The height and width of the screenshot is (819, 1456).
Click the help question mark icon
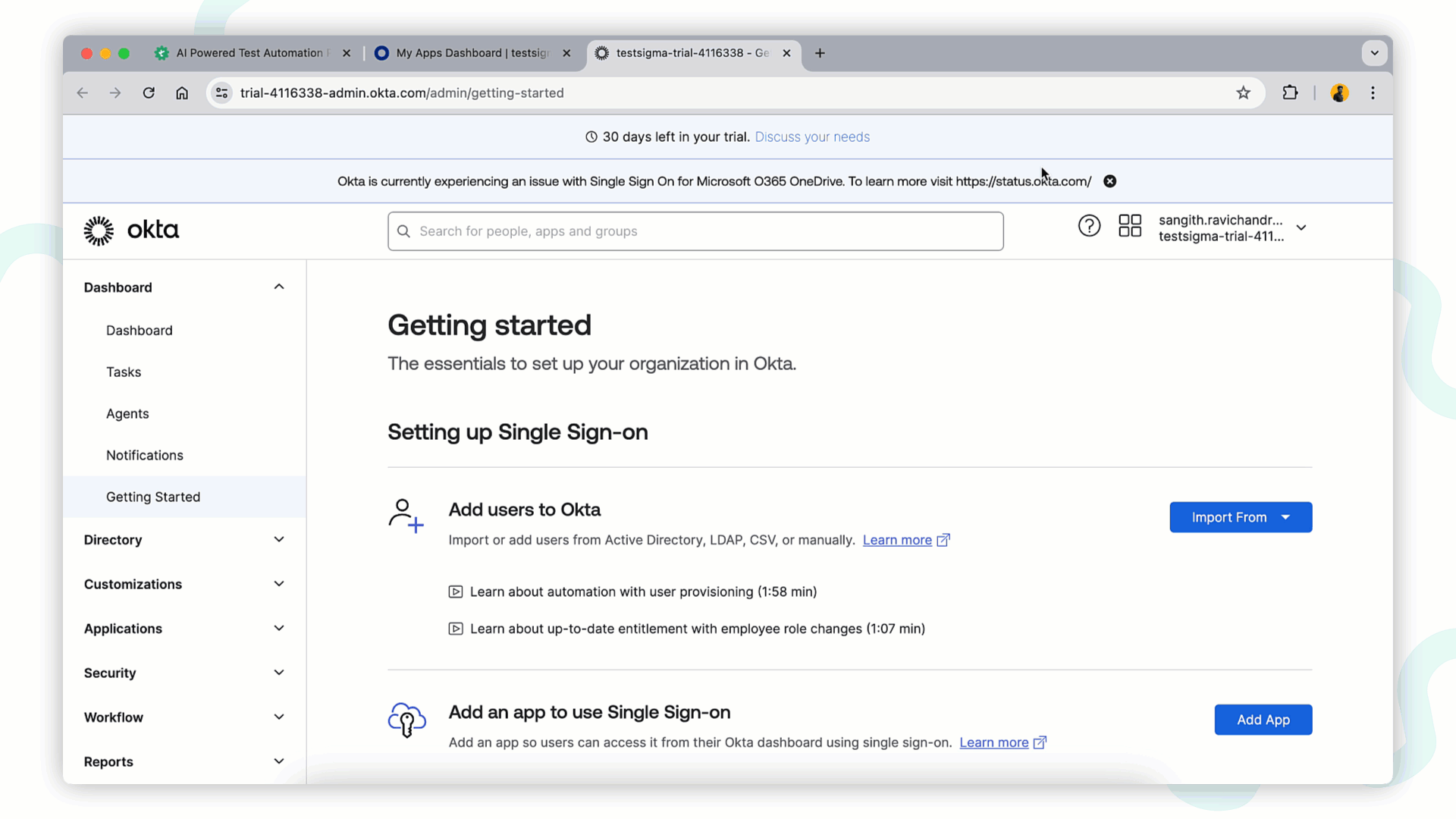click(x=1089, y=226)
